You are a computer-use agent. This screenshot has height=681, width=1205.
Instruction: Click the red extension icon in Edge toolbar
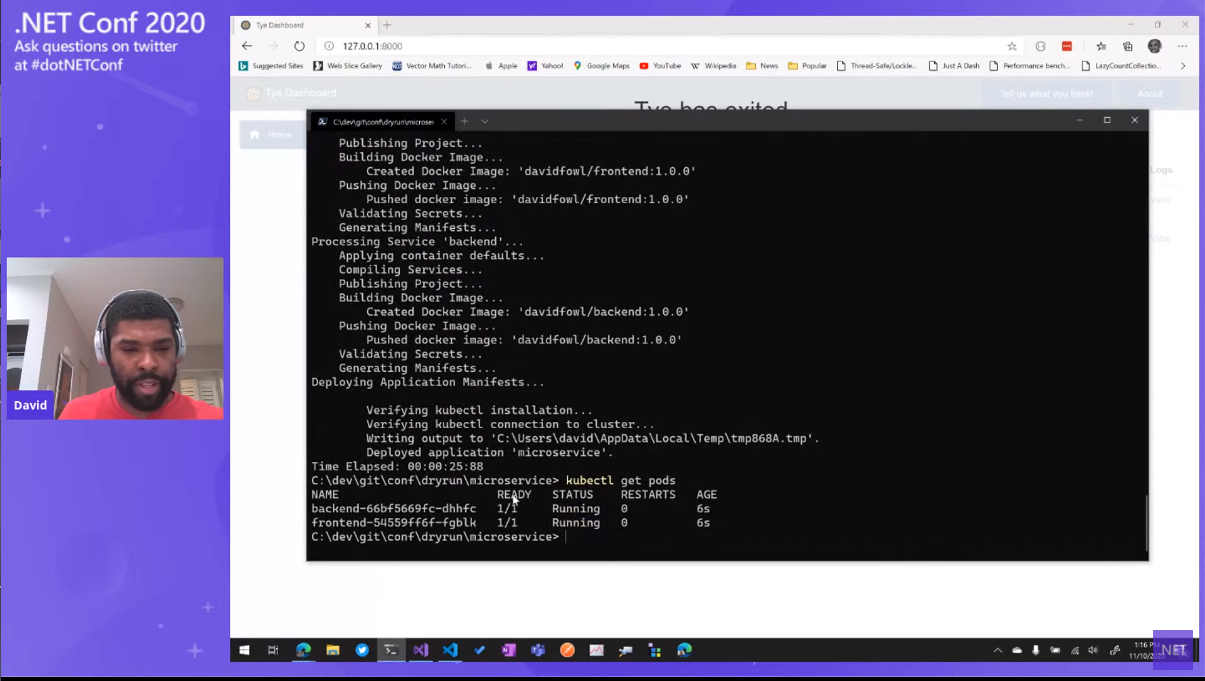[1067, 46]
